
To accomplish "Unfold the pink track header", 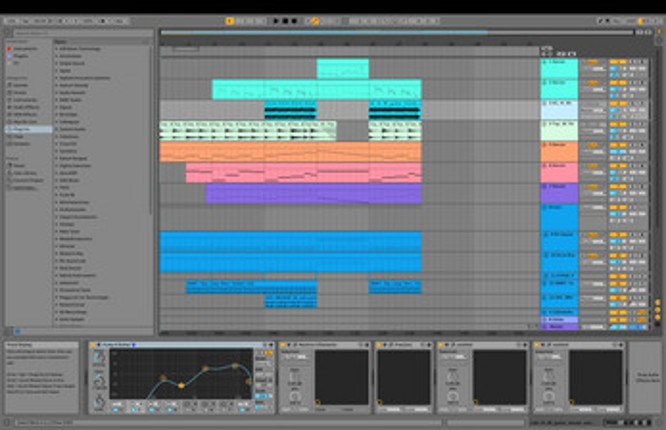I will 545,166.
